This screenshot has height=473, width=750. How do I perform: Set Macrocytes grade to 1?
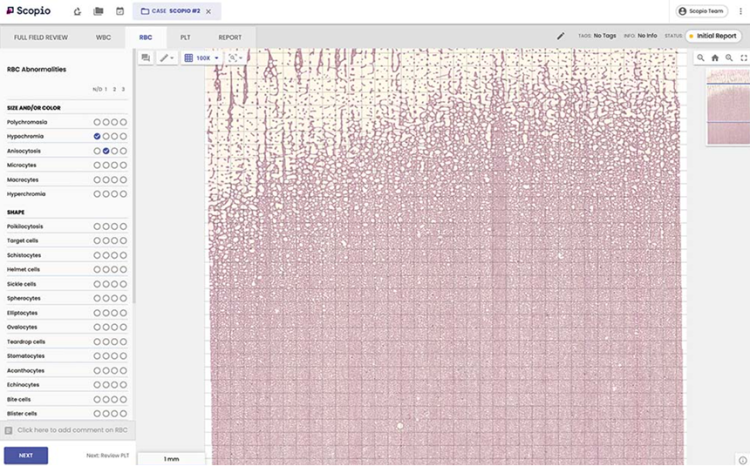coord(106,180)
